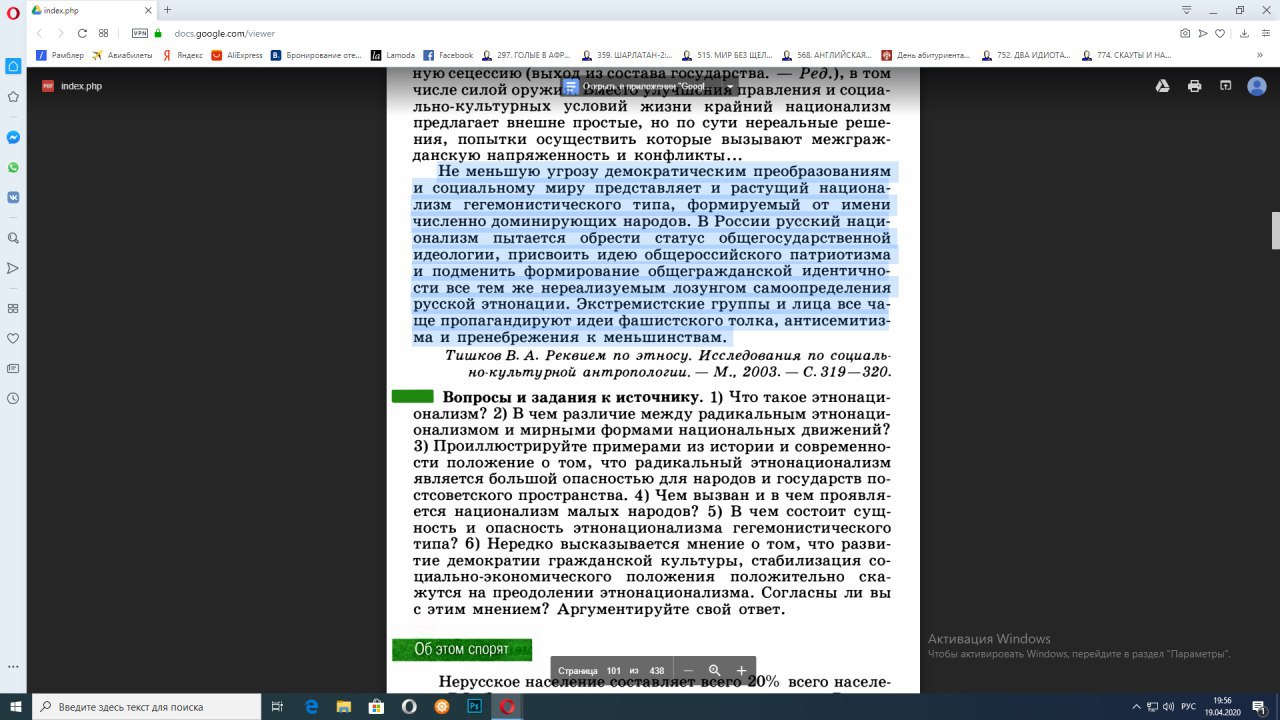Open the AliExpress bookmark
Viewport: 1280px width, 720px height.
point(237,55)
